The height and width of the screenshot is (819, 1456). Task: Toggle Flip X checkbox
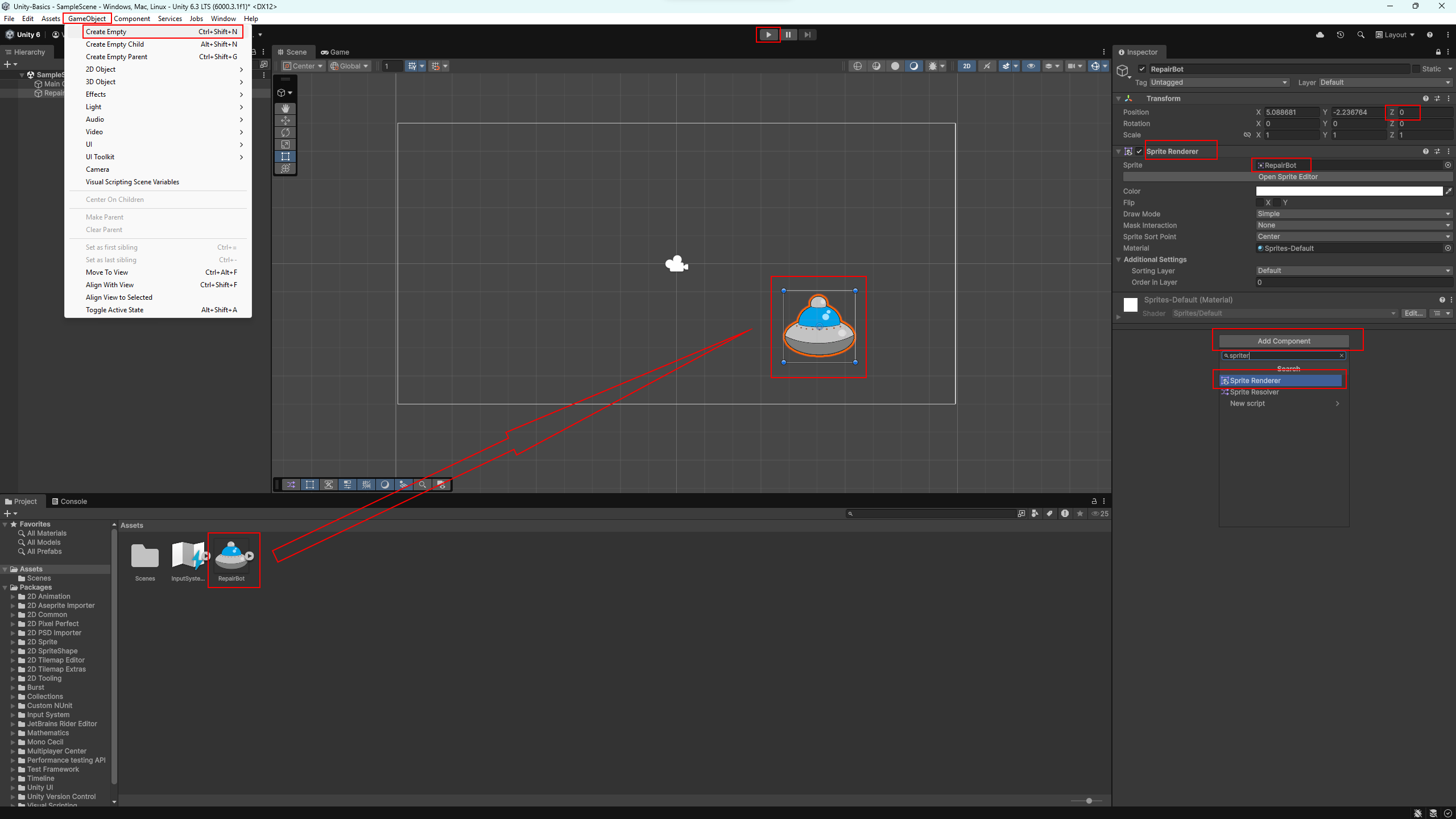1260,202
